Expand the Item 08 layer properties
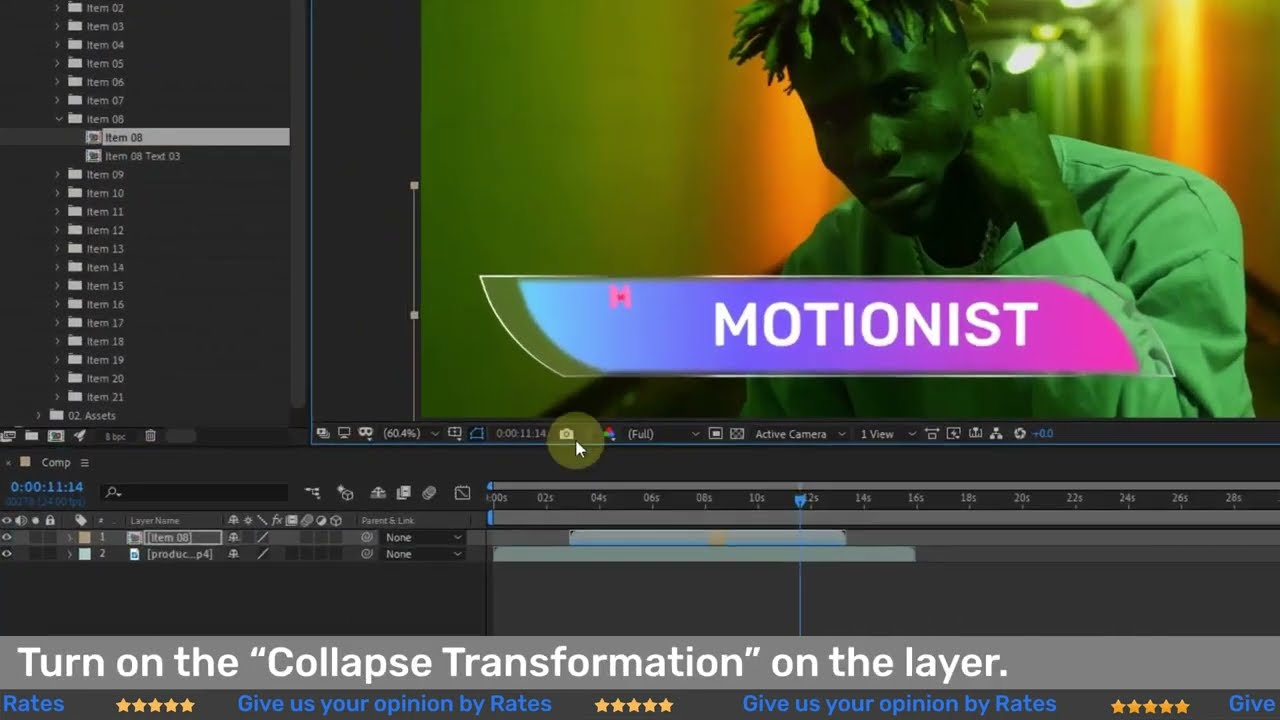1280x720 pixels. coord(69,538)
